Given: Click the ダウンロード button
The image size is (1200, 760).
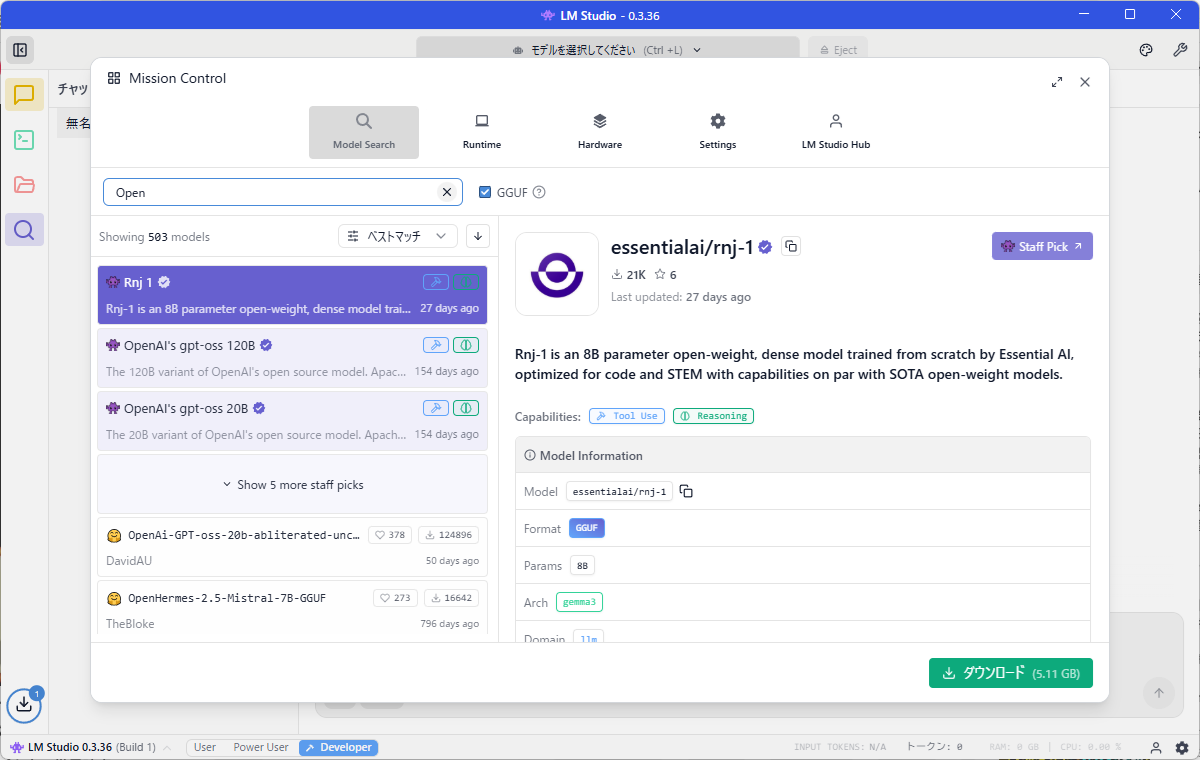Looking at the screenshot, I should [1010, 673].
